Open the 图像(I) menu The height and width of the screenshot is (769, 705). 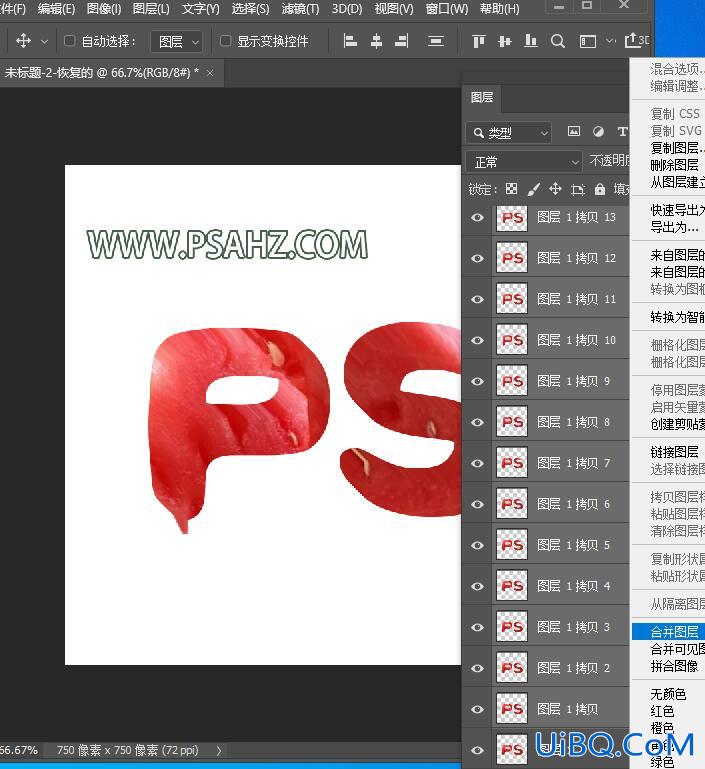[103, 8]
